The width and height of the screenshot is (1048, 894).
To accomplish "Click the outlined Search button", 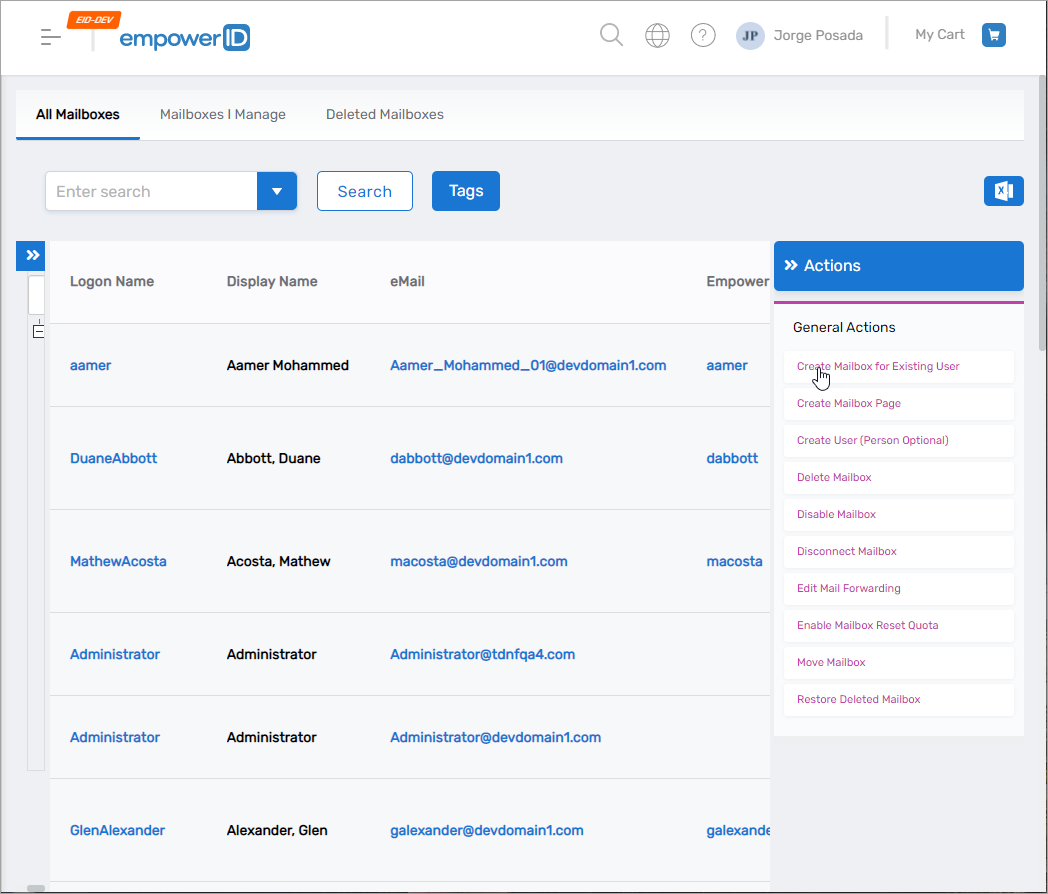I will 364,191.
